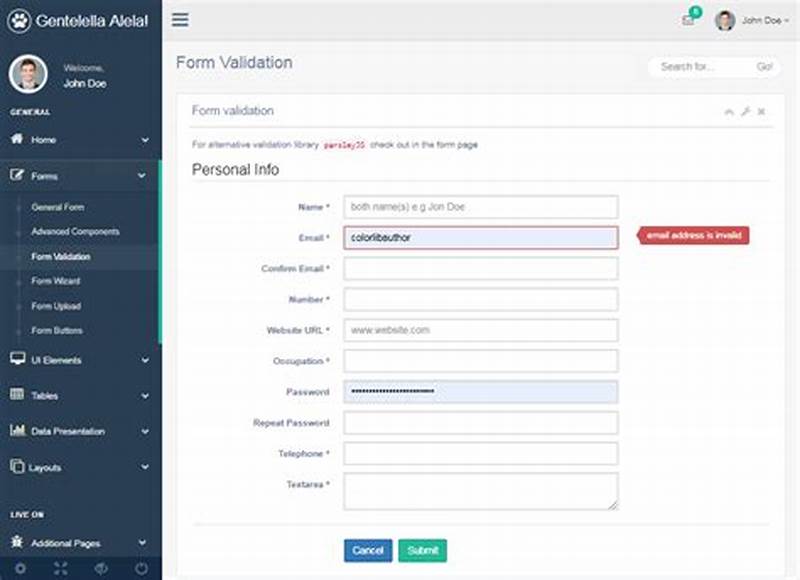
Task: Click the lock icon in bottom toolbar
Action: click(x=101, y=569)
